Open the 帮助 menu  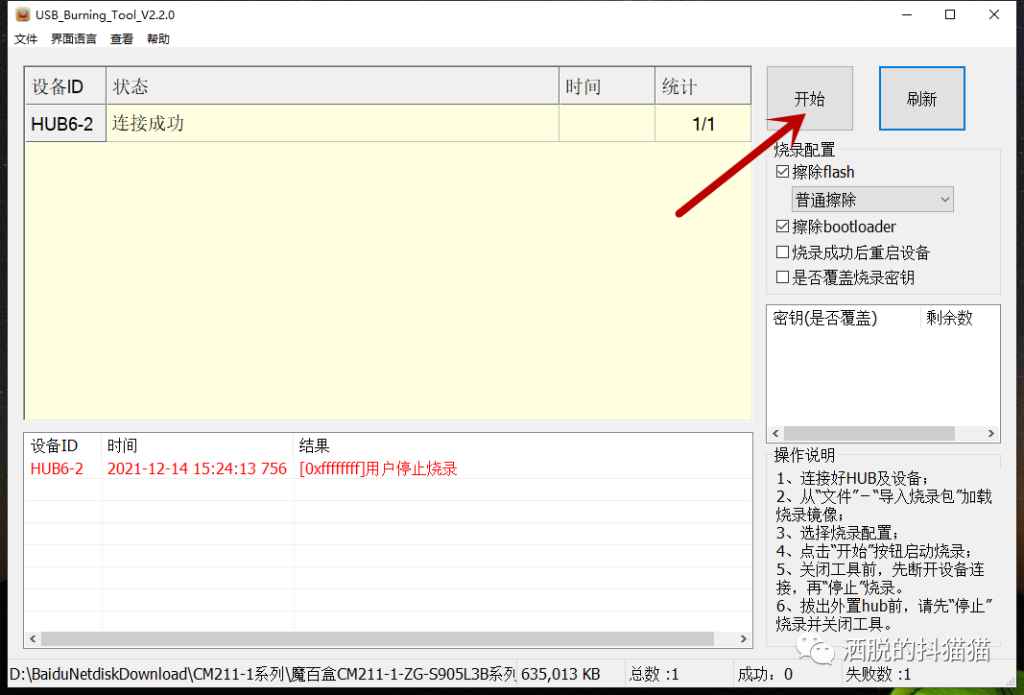pyautogui.click(x=158, y=39)
